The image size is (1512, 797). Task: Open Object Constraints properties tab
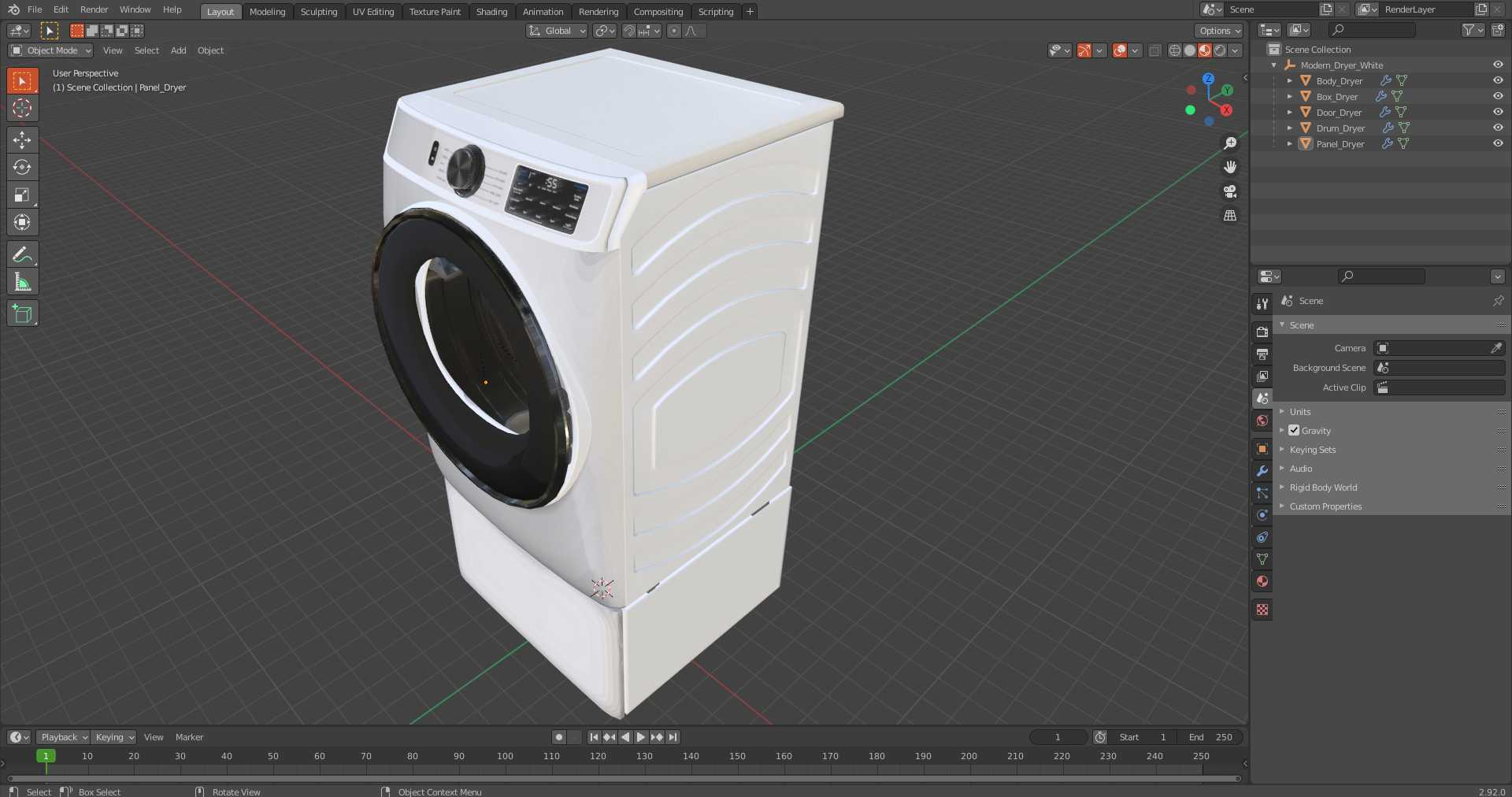click(1262, 537)
